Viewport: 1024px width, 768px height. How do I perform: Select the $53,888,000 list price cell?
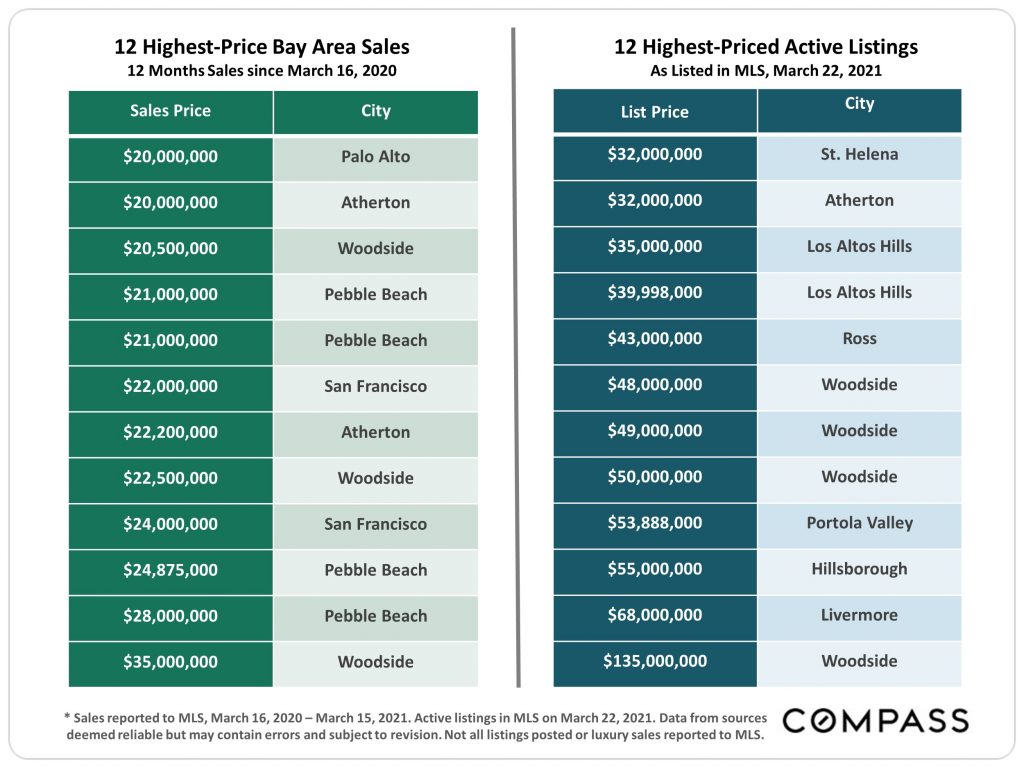tap(655, 526)
